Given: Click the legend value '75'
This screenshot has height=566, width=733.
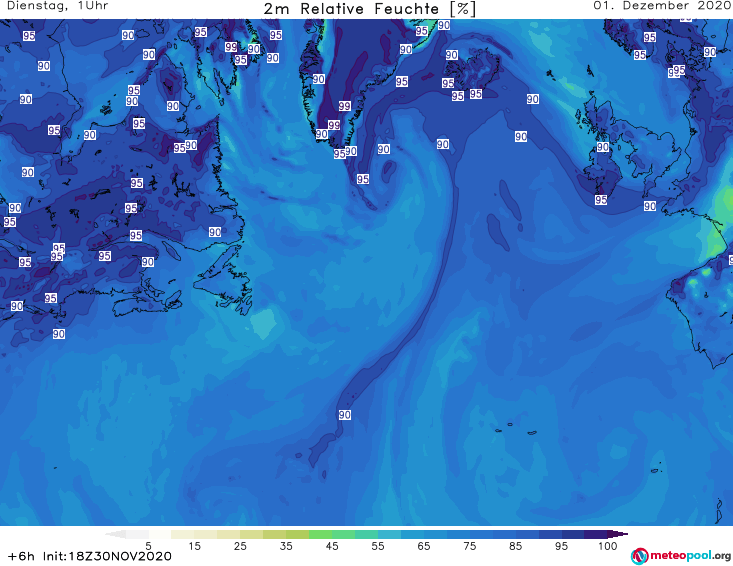Looking at the screenshot, I should [x=469, y=546].
